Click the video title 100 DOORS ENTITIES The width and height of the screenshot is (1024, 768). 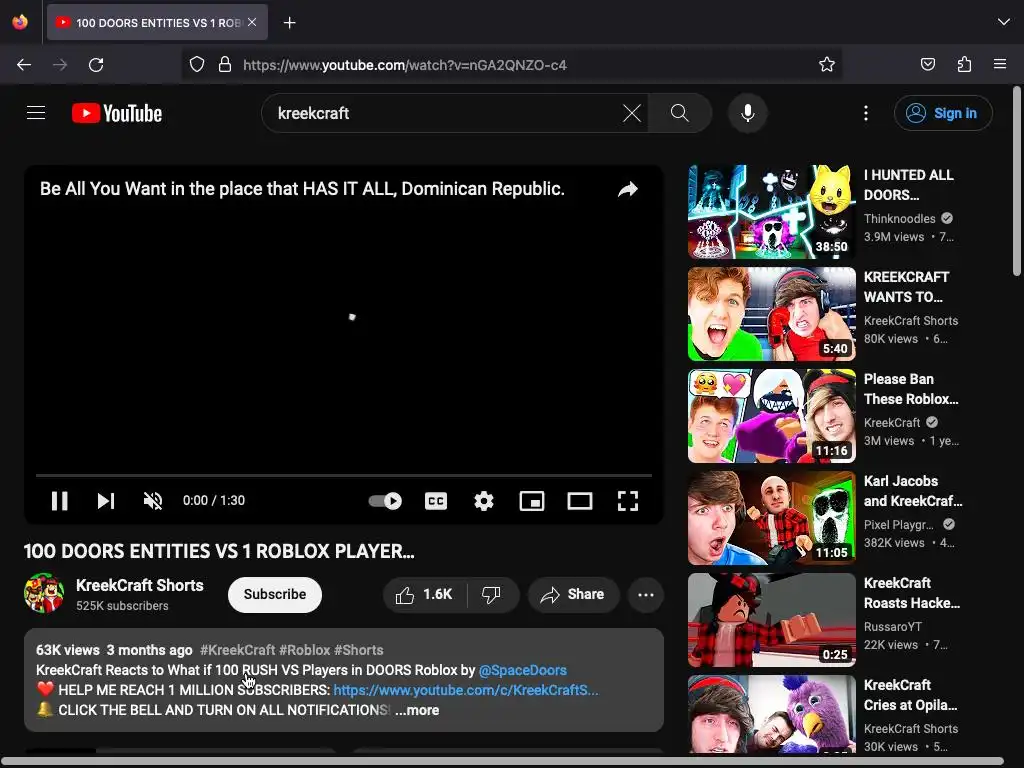point(219,551)
